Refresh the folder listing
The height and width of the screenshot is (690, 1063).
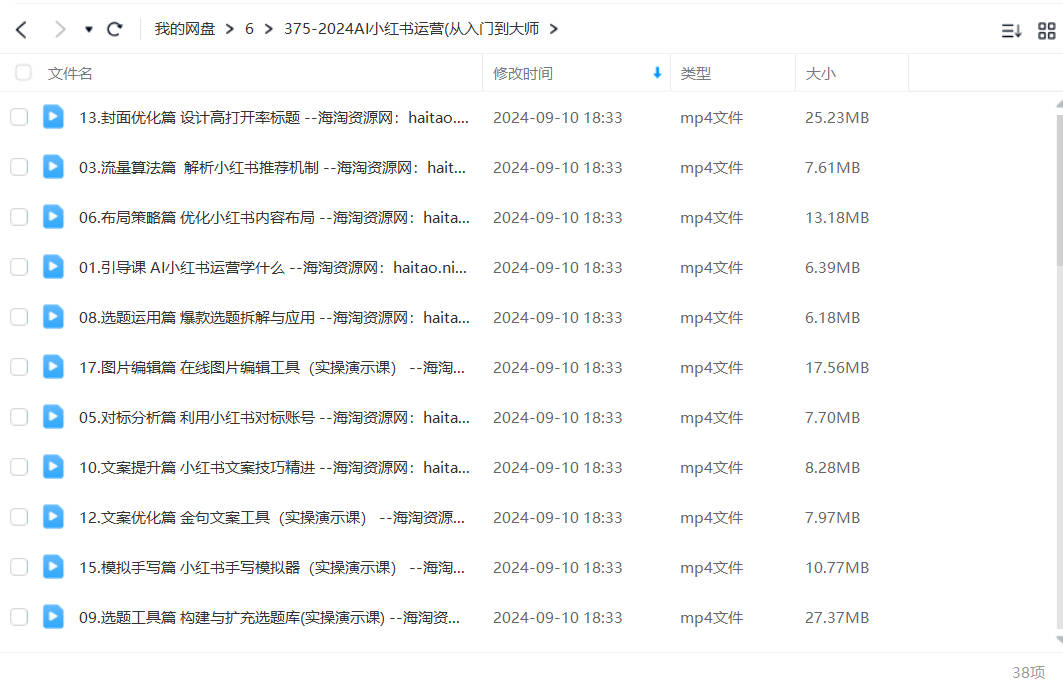[x=115, y=29]
